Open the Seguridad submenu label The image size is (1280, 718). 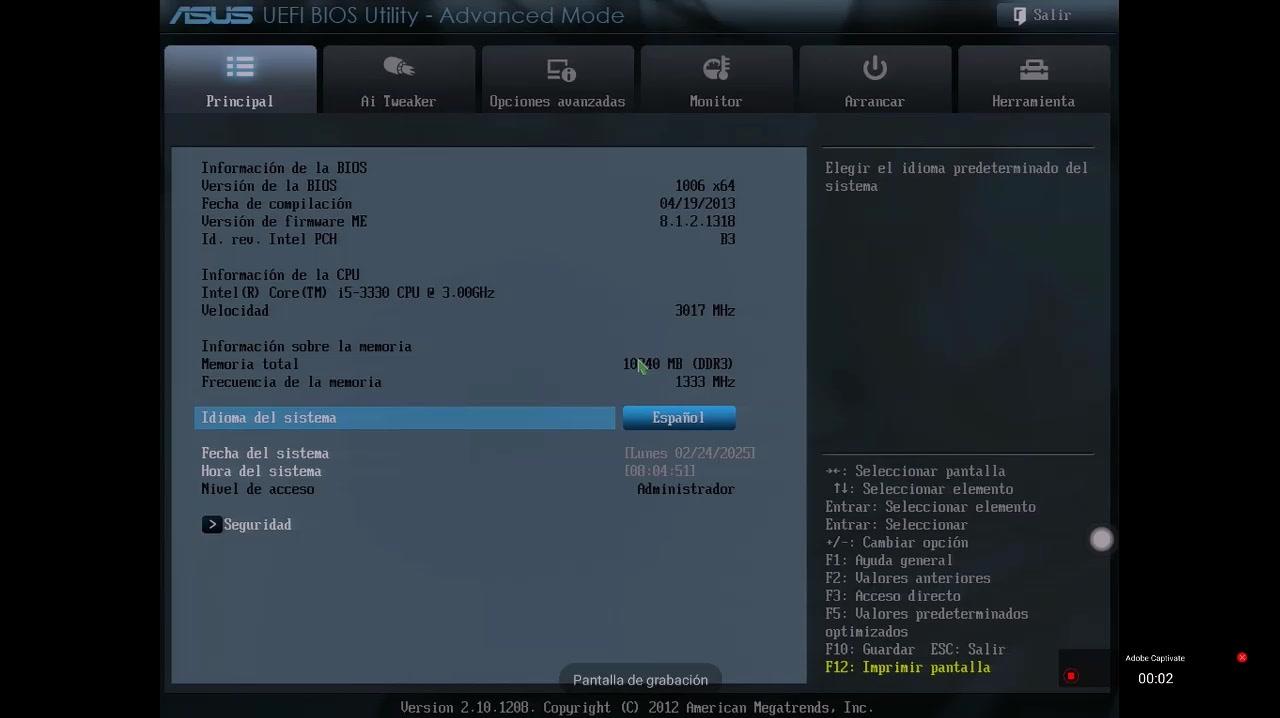[x=257, y=525]
